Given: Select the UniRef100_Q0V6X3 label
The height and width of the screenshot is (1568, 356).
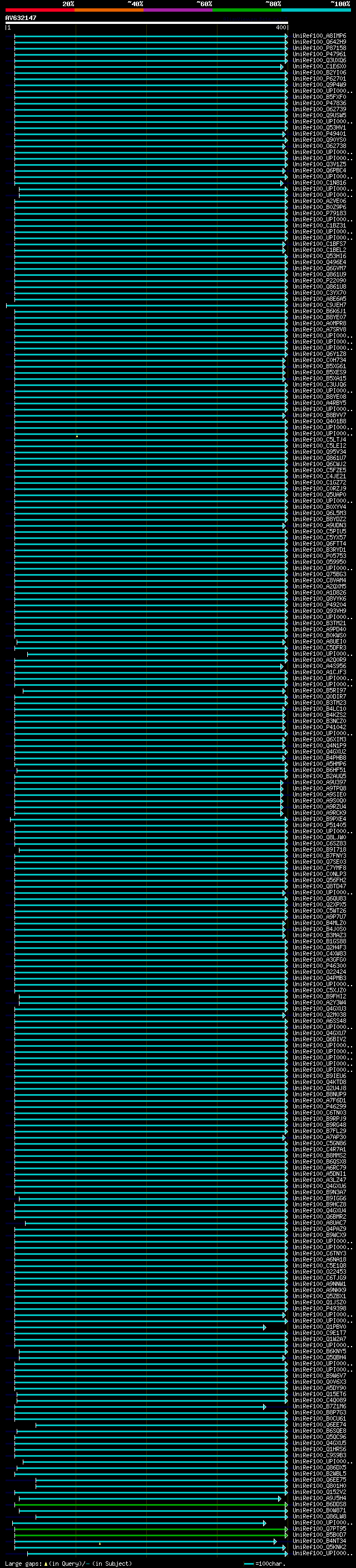Looking at the screenshot, I should tap(319, 1382).
